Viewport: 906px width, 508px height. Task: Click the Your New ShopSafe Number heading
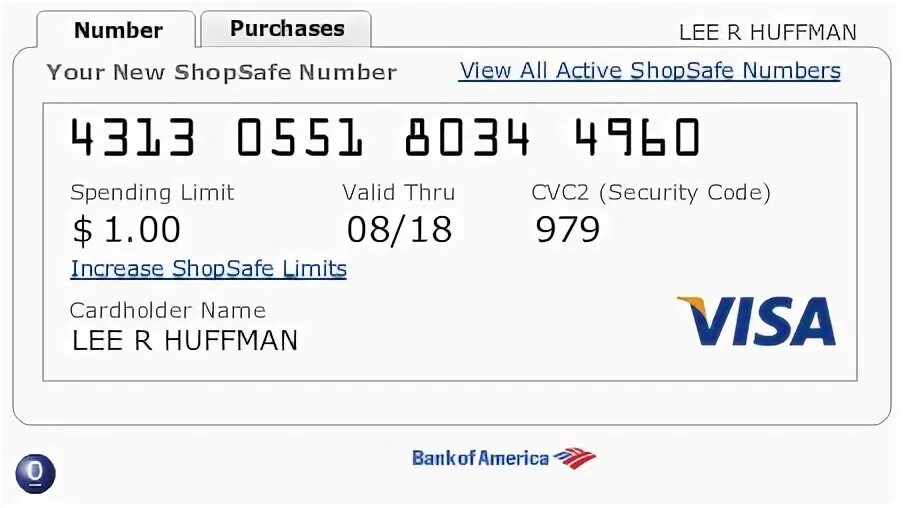tap(222, 72)
